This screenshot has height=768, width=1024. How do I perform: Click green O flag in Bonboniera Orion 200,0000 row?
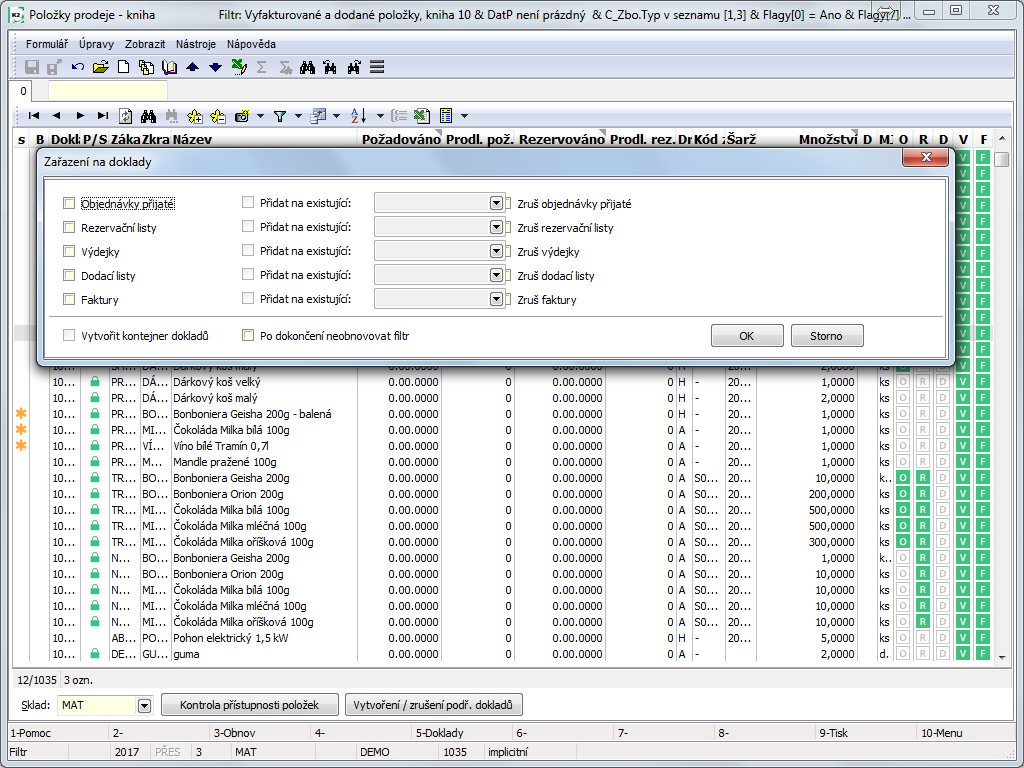point(903,494)
